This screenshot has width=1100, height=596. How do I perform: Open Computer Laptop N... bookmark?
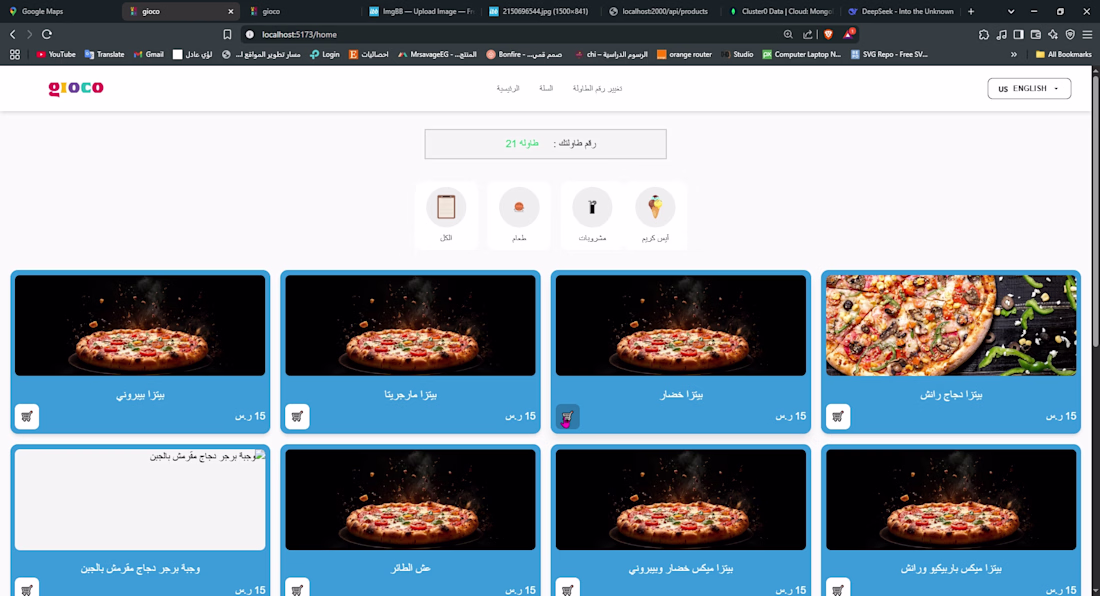[802, 54]
